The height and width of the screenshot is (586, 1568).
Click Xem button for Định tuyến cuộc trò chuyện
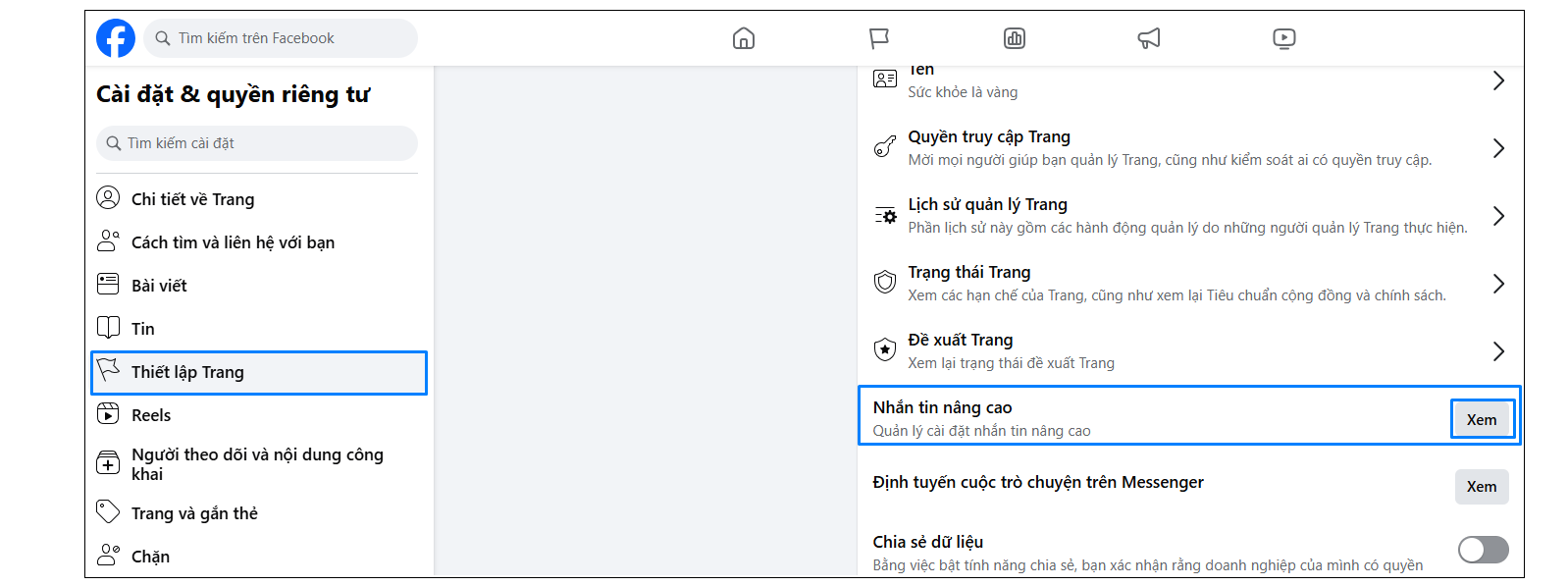(1482, 487)
